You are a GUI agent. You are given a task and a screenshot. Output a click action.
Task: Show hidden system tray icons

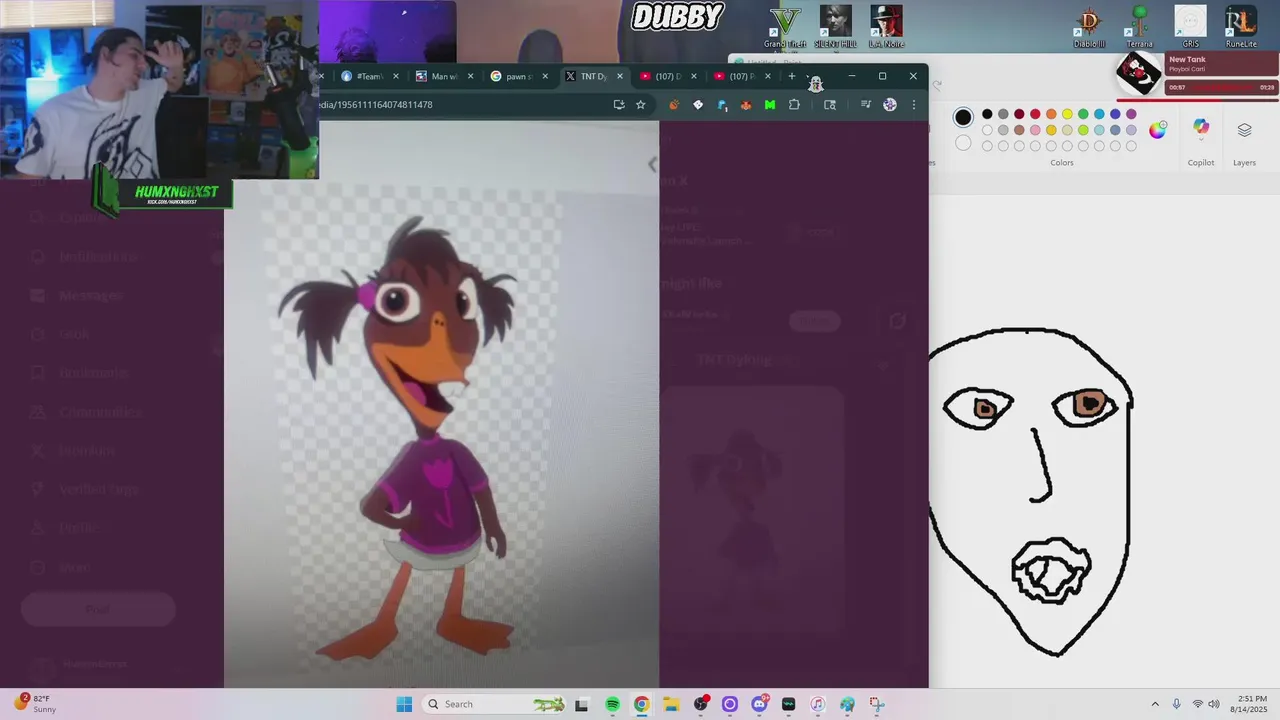pos(1155,704)
